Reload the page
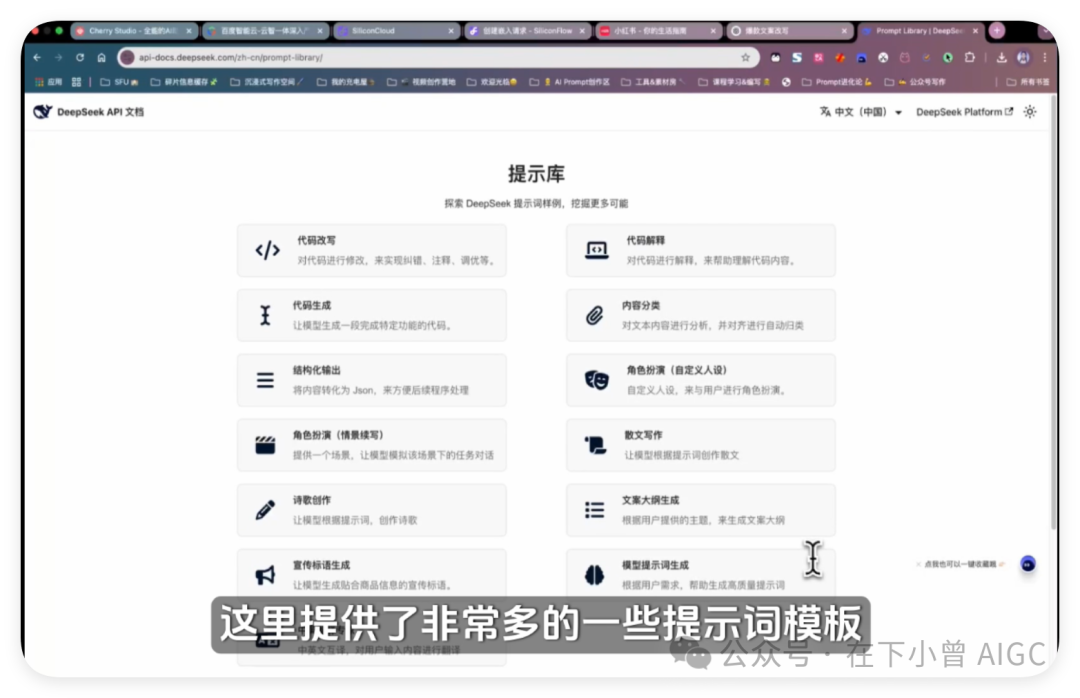Screen dimensions: 1080x698 (80, 58)
